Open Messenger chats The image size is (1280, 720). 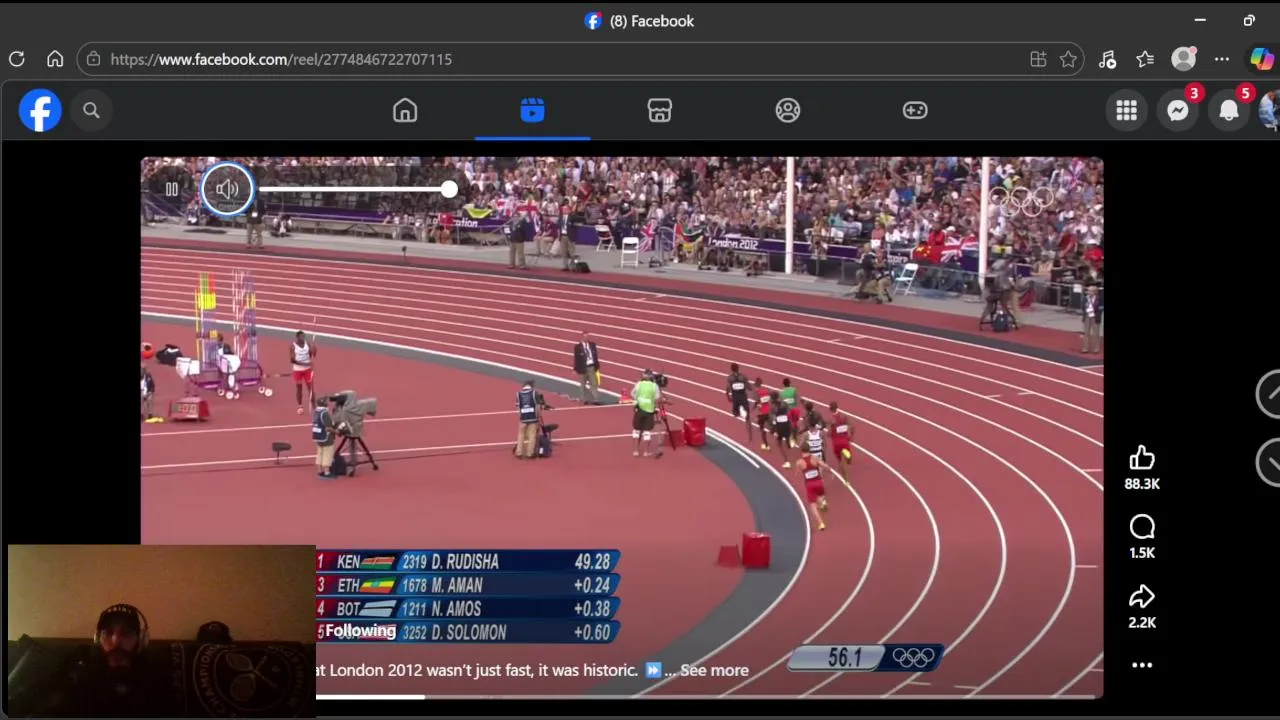pos(1178,110)
